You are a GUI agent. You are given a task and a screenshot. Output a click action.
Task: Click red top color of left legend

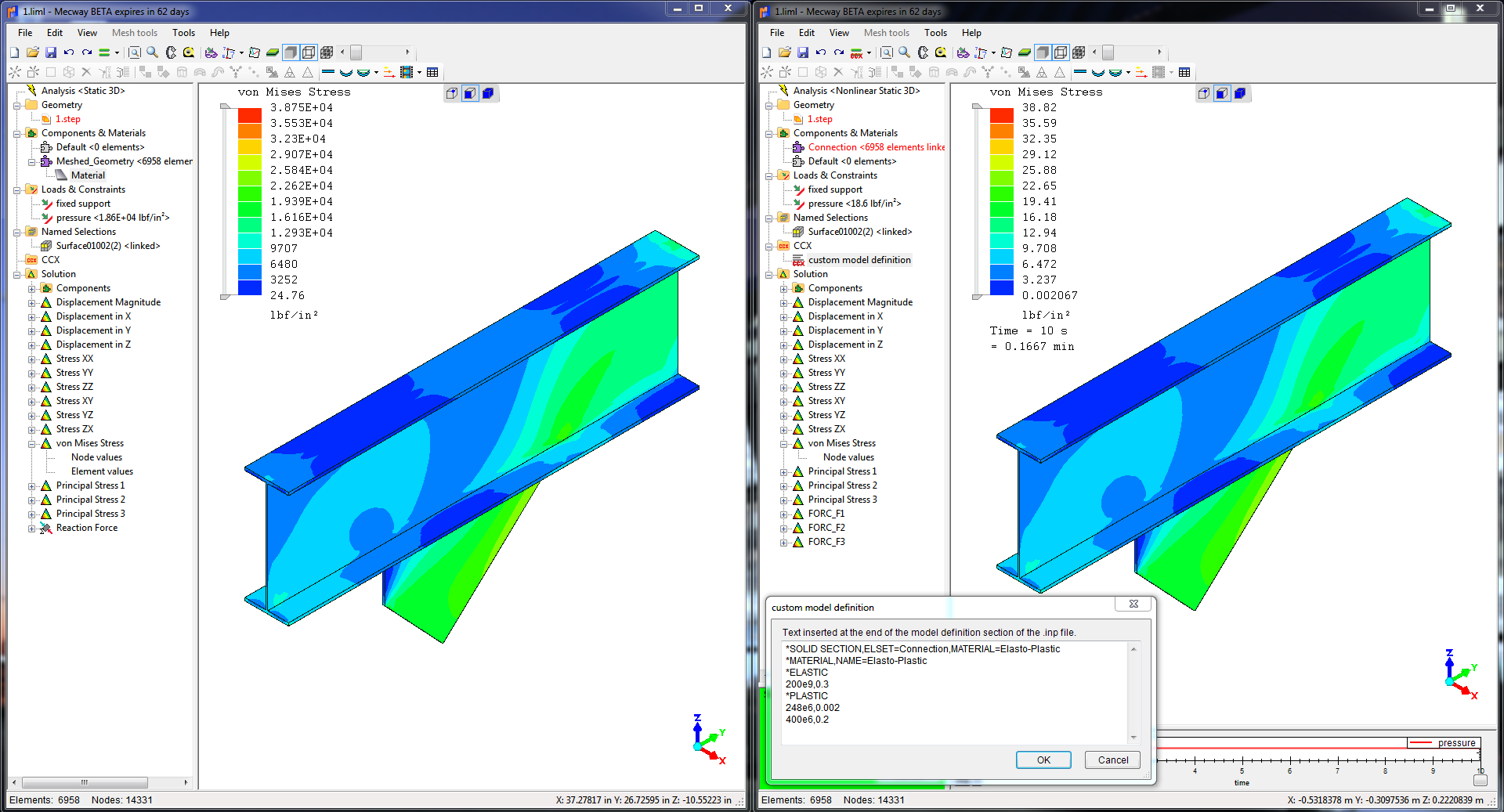[249, 115]
